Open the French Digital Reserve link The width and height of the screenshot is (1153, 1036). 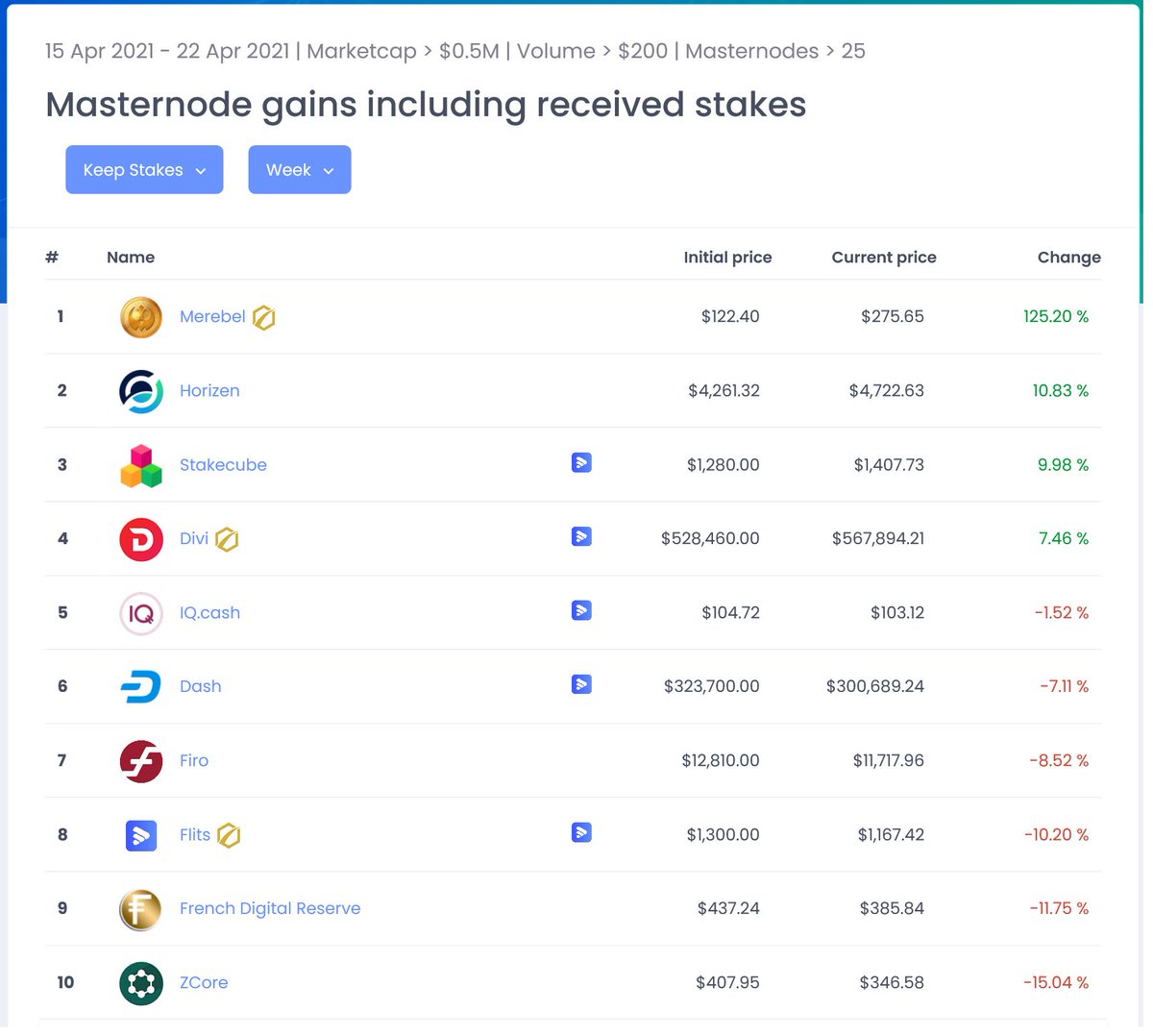(270, 909)
